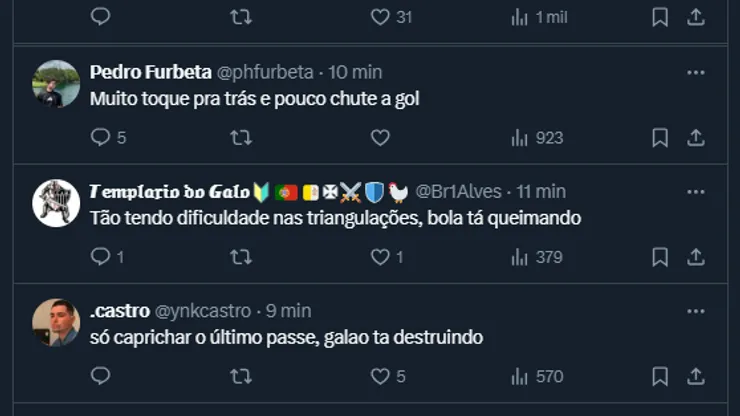Like .castro's tweet with 5 likes
Screen dimensions: 740x416
pyautogui.click(x=380, y=377)
